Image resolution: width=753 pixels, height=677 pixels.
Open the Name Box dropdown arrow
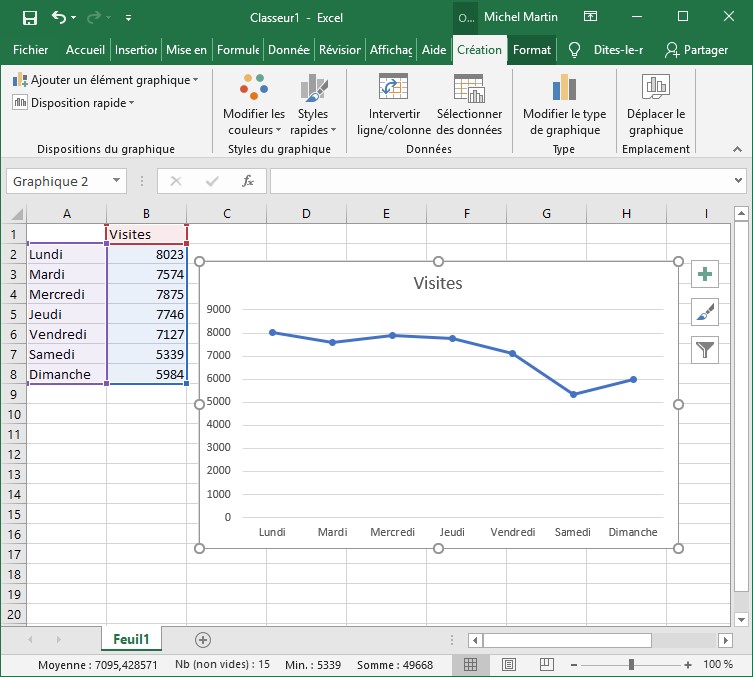[x=117, y=181]
